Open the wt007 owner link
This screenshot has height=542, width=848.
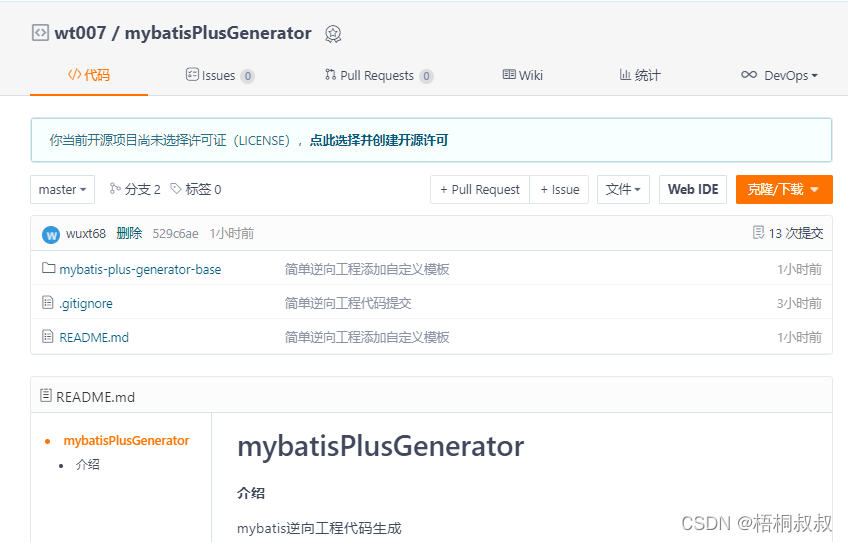(81, 33)
